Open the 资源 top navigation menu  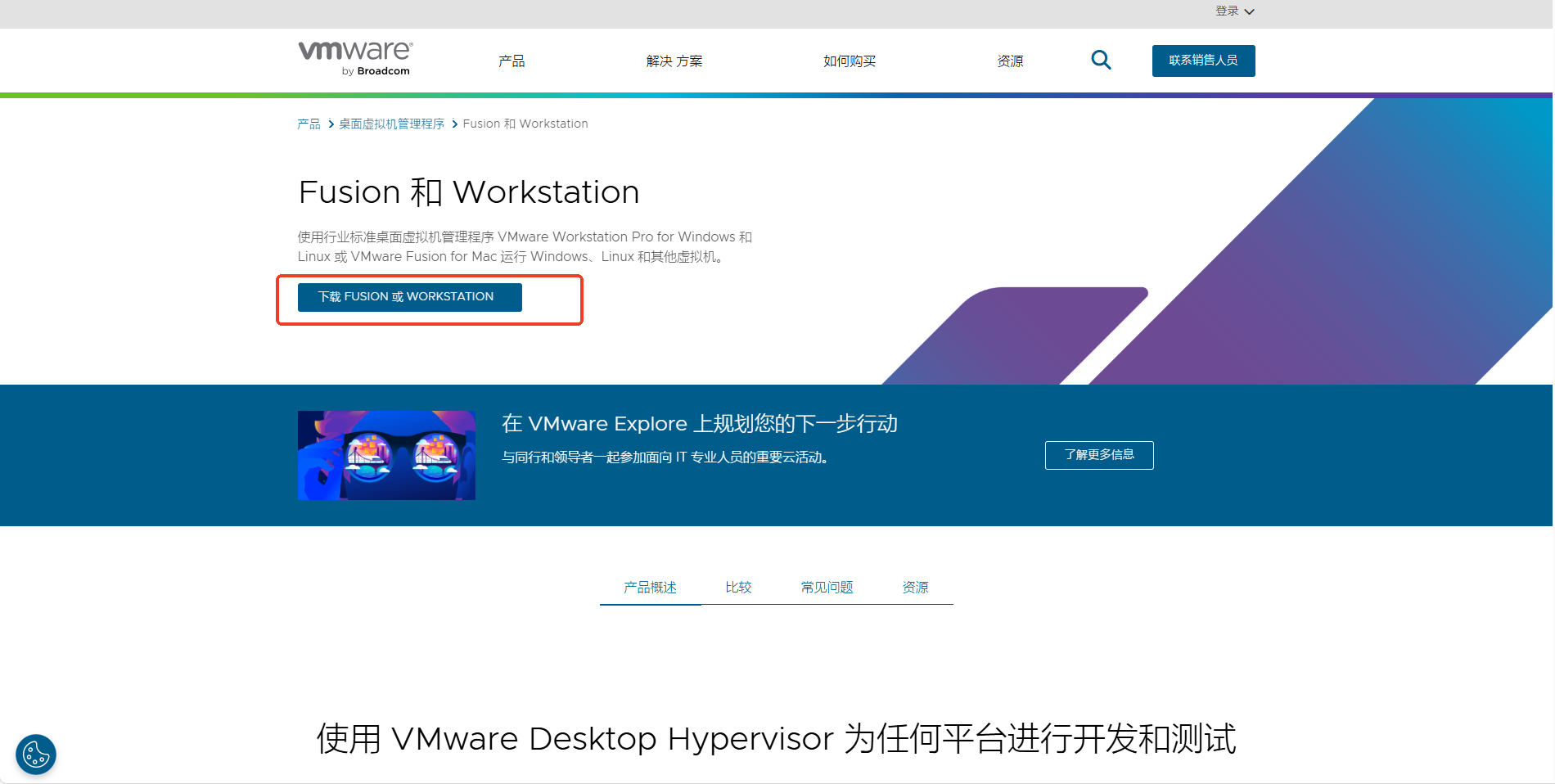tap(1010, 61)
